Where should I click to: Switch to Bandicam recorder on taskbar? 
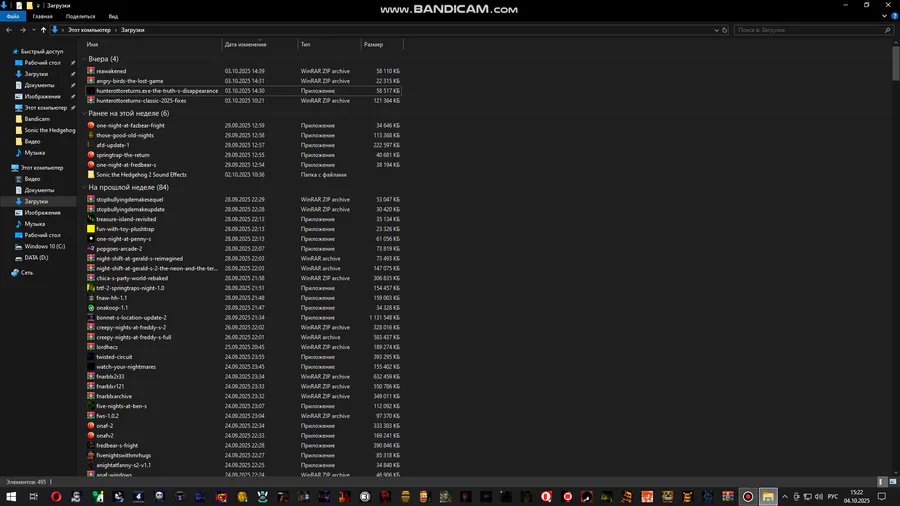coord(748,496)
